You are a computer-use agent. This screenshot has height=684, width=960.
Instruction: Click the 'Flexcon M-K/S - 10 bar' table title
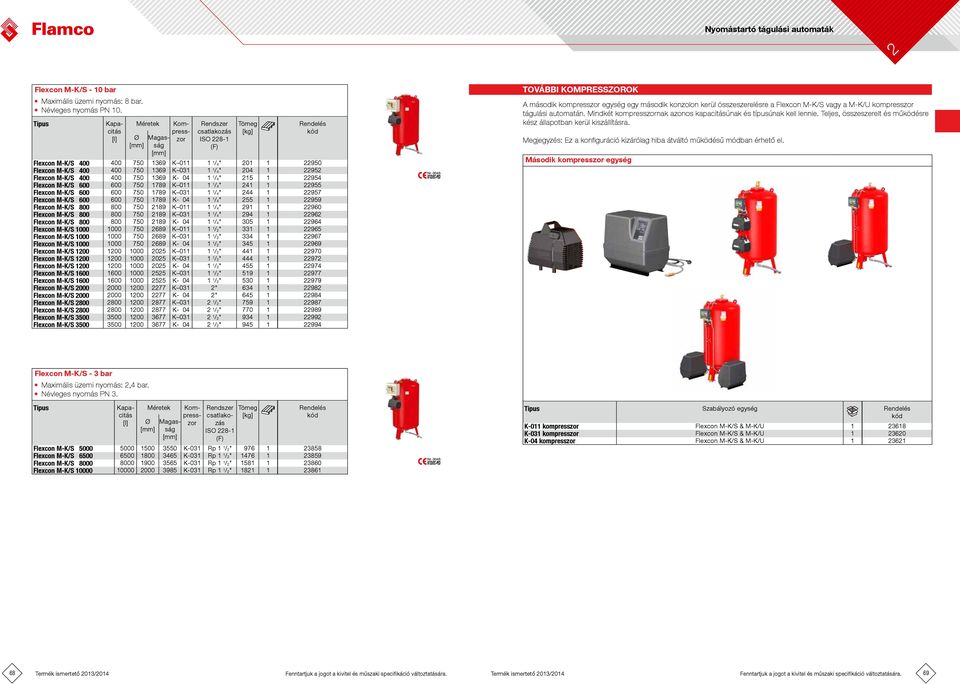[x=75, y=89]
